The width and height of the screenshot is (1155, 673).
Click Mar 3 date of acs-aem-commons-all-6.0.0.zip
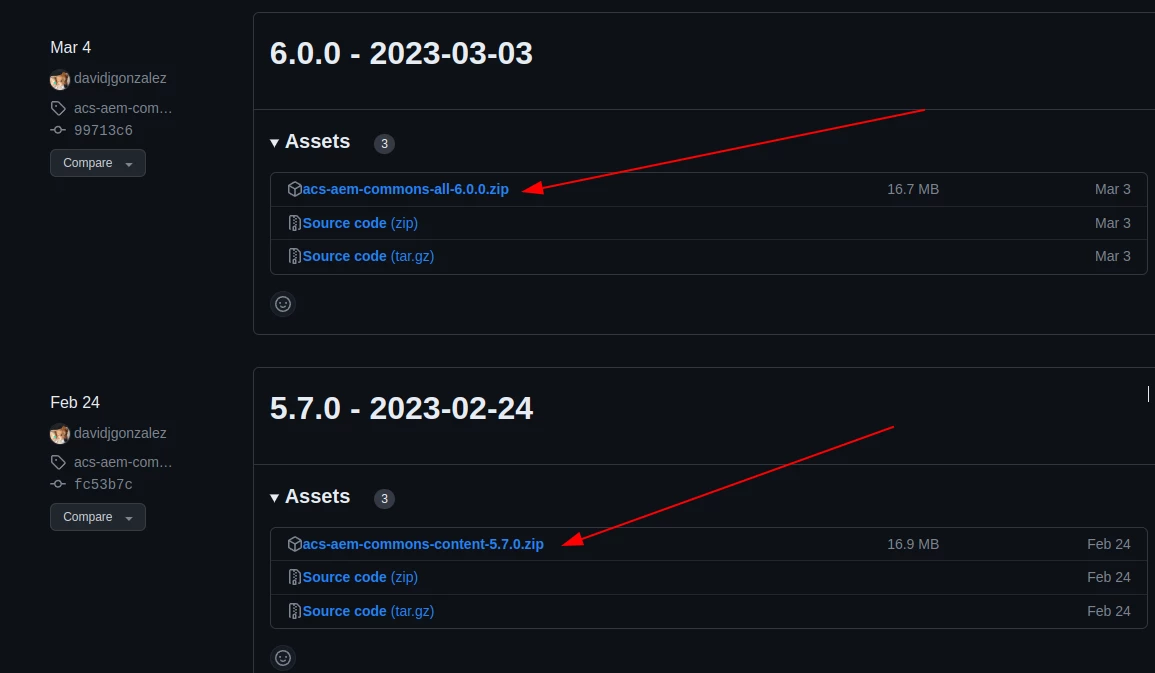1113,189
